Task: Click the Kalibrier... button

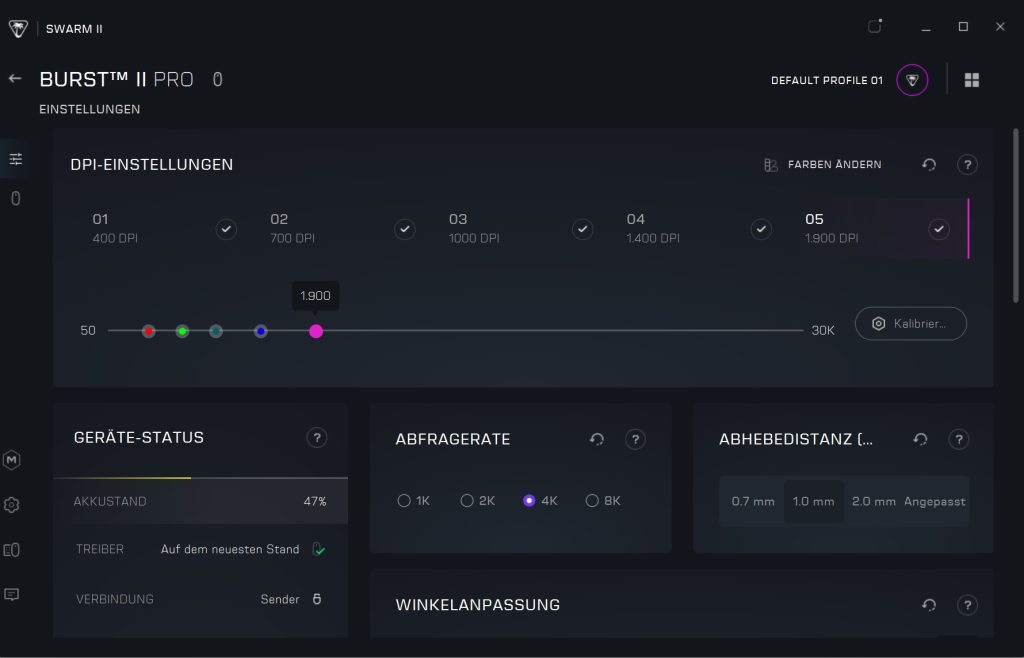Action: (910, 324)
